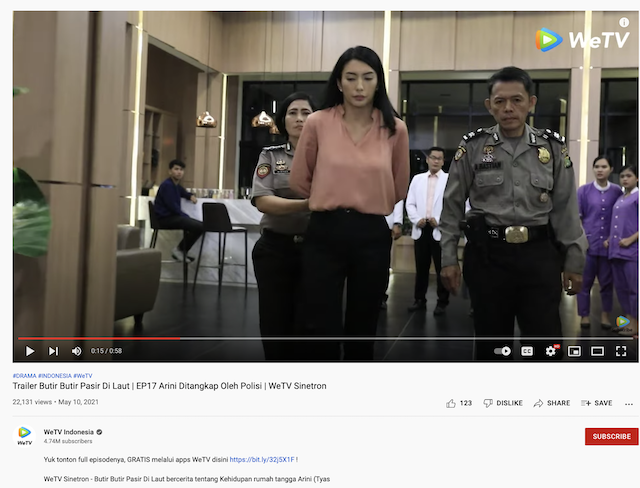Image resolution: width=640 pixels, height=488 pixels.
Task: Open the WeTV Indonesia channel name
Action: click(69, 432)
